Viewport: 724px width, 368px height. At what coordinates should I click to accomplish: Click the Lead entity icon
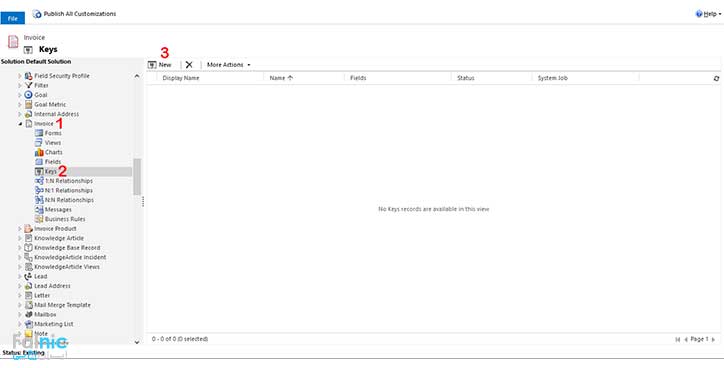(28, 276)
